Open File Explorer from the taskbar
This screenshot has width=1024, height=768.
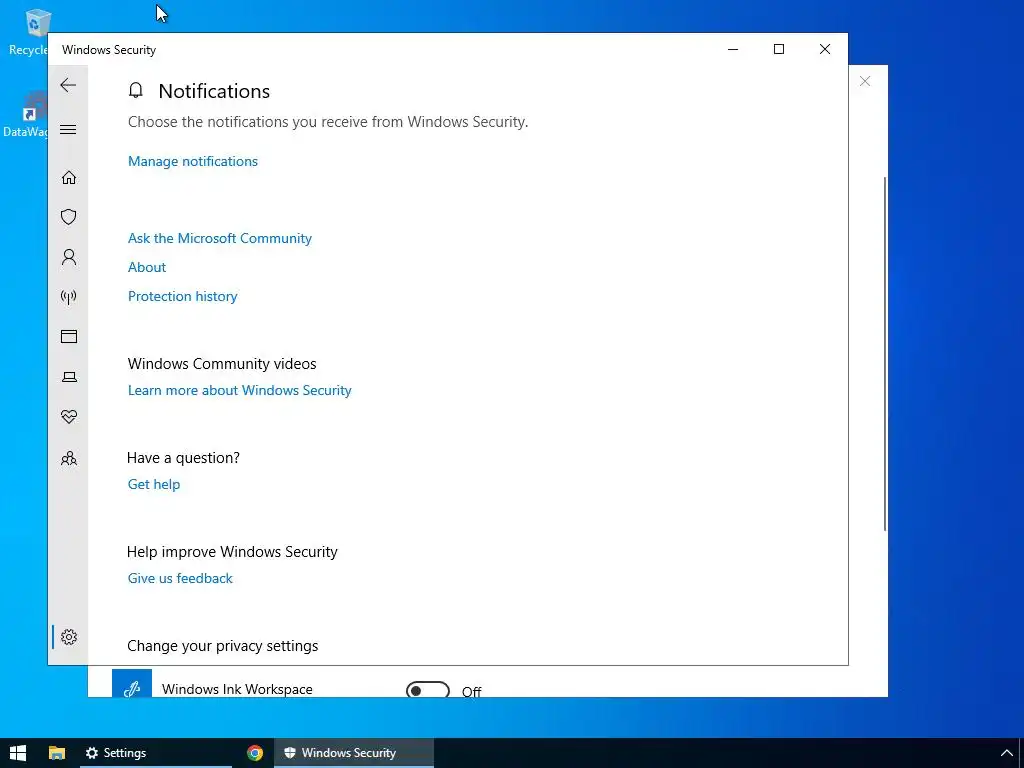click(57, 753)
